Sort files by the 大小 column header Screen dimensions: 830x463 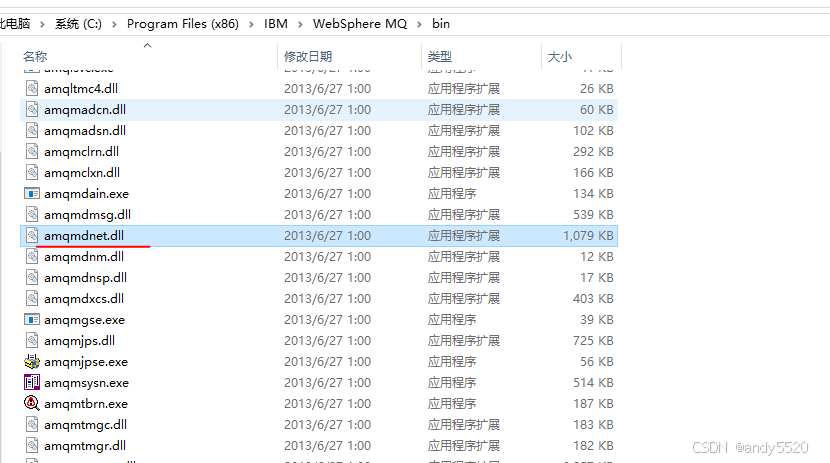point(560,56)
